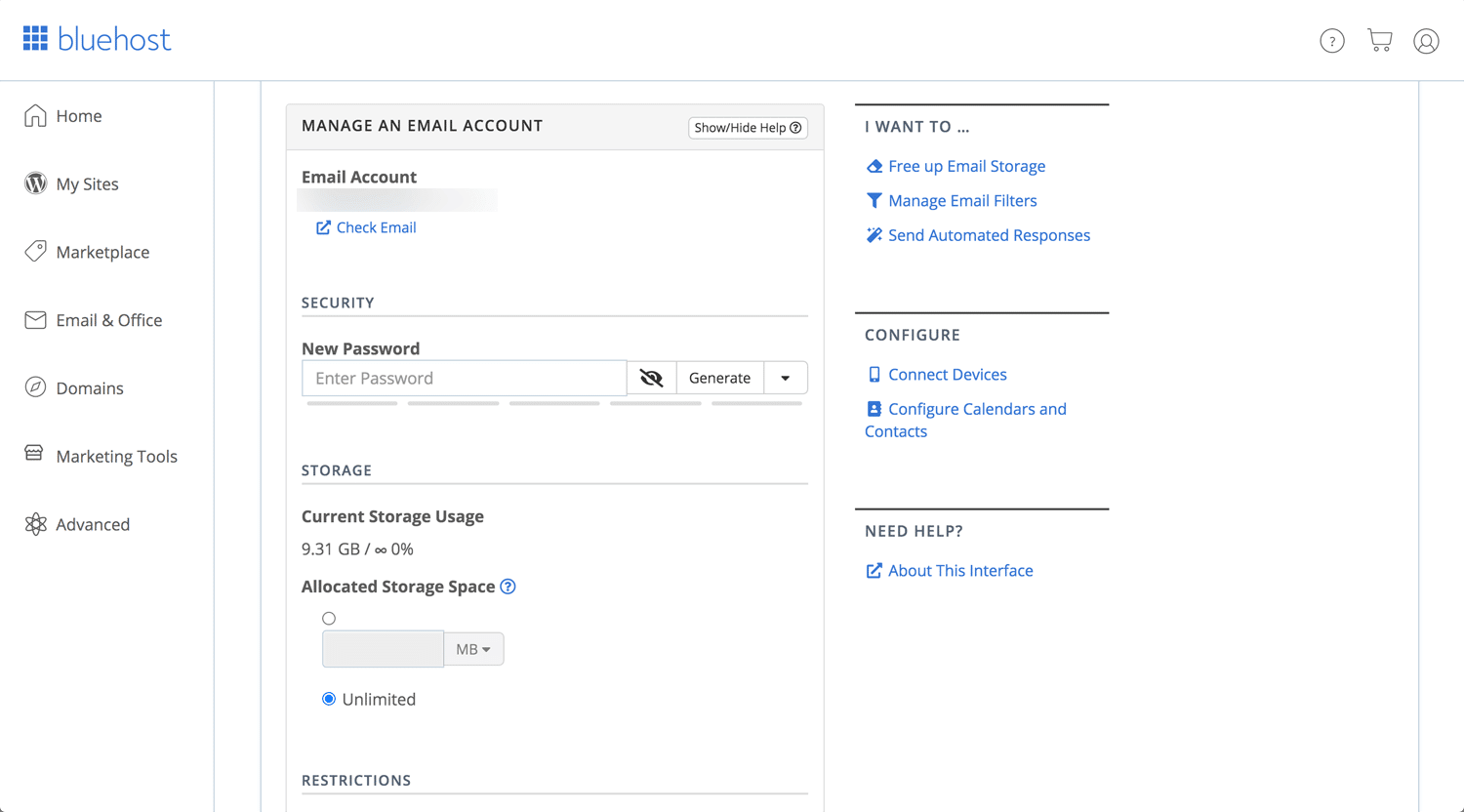Click the help icon next to Allocated Storage Space
This screenshot has width=1464, height=812.
(508, 587)
